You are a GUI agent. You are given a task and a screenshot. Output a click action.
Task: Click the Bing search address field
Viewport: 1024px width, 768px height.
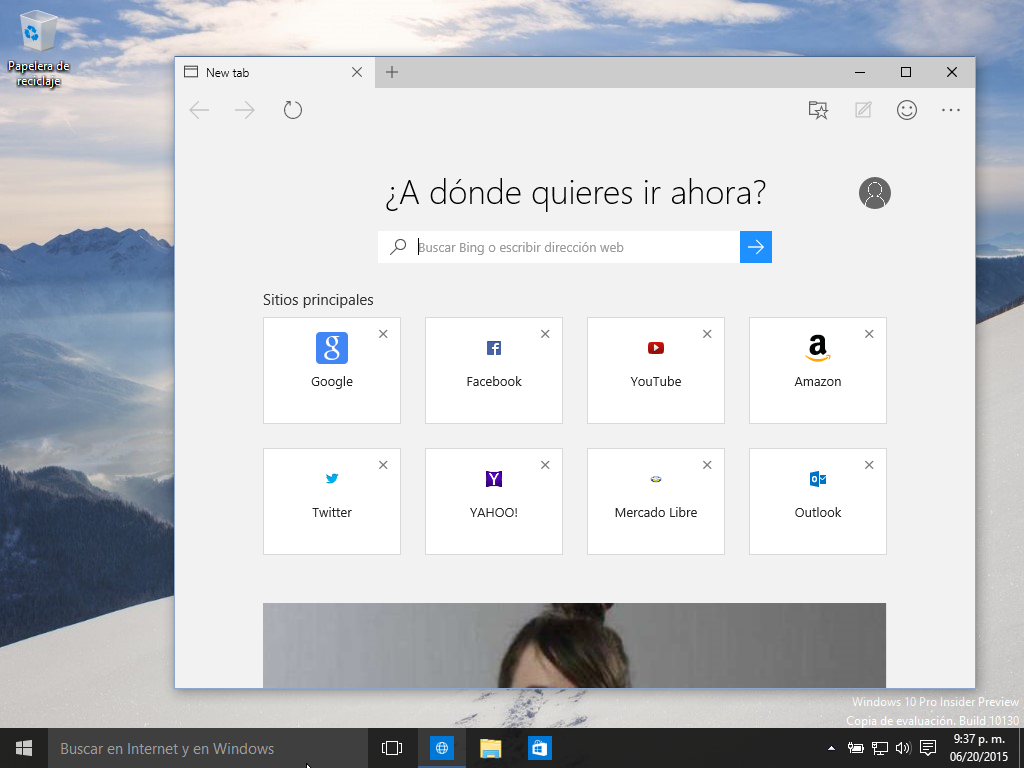pyautogui.click(x=575, y=247)
